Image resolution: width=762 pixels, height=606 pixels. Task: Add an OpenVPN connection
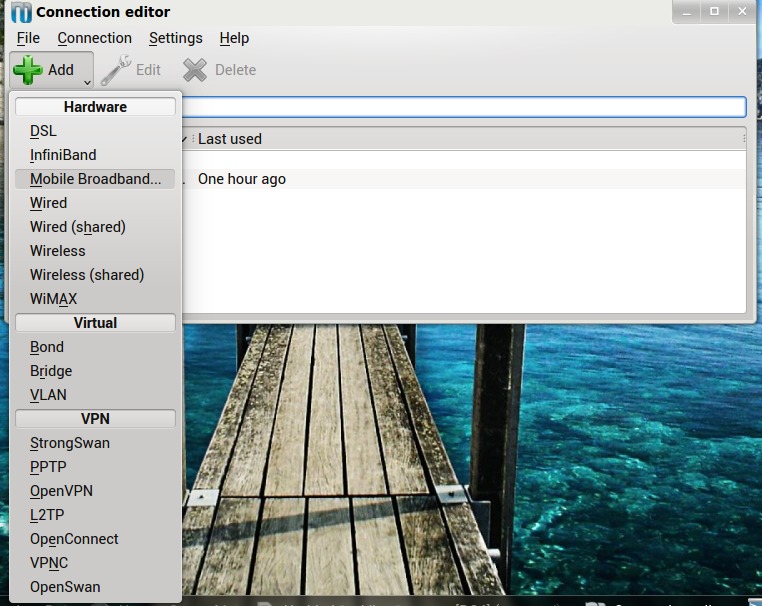pos(61,491)
